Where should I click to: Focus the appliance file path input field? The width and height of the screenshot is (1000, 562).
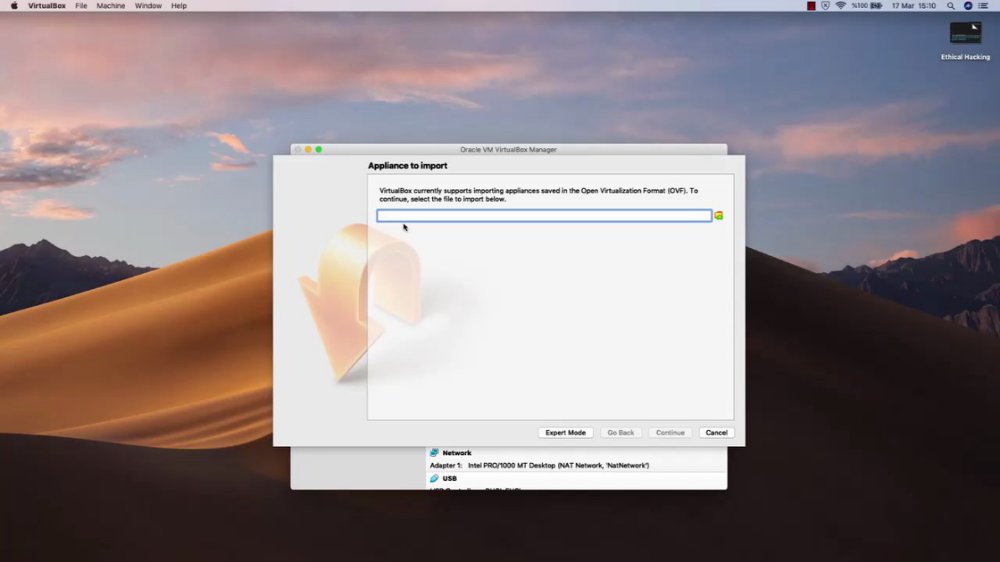click(x=544, y=216)
